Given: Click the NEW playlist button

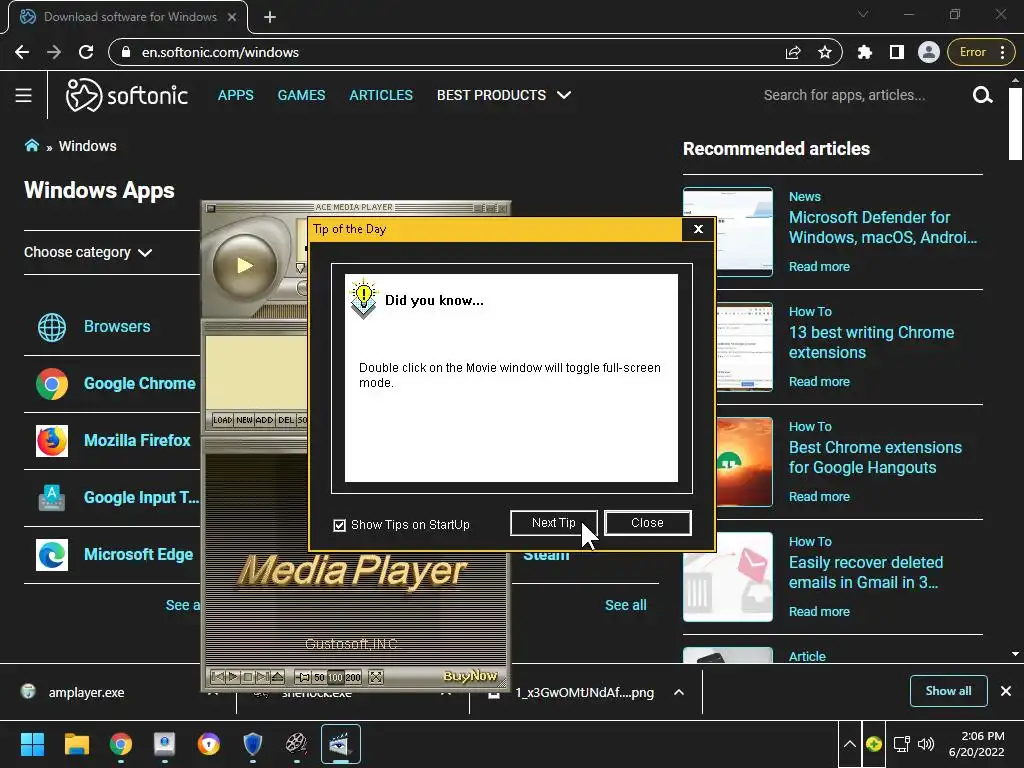Looking at the screenshot, I should coord(244,420).
